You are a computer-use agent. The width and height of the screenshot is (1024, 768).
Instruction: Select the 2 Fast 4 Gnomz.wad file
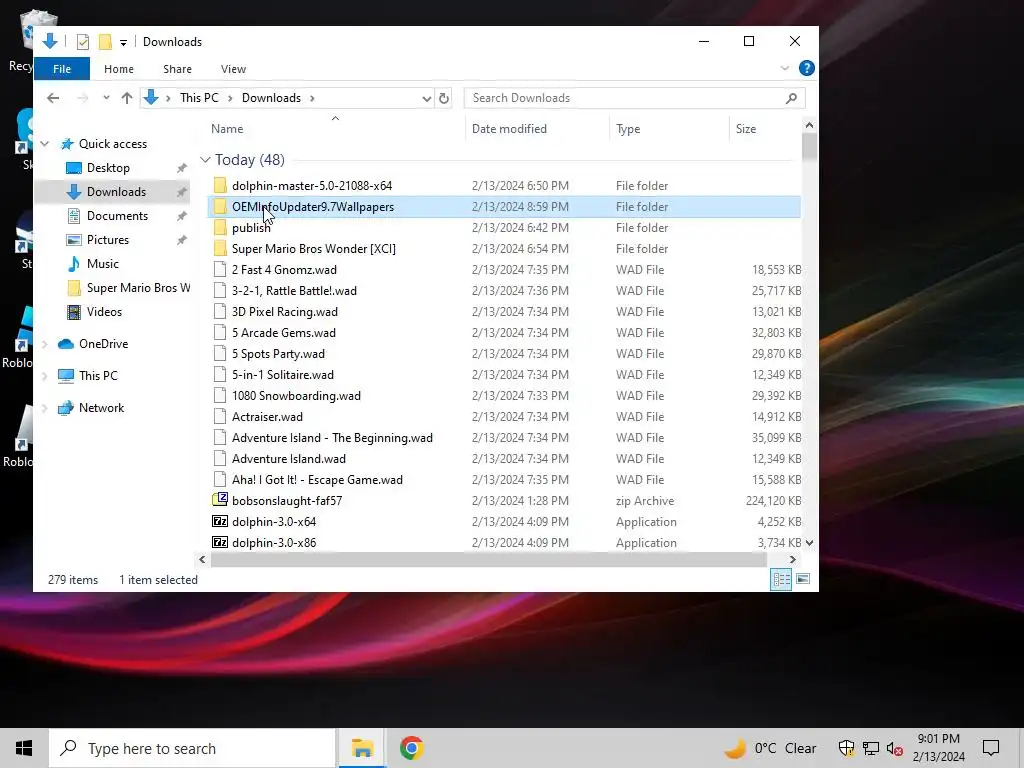(284, 270)
